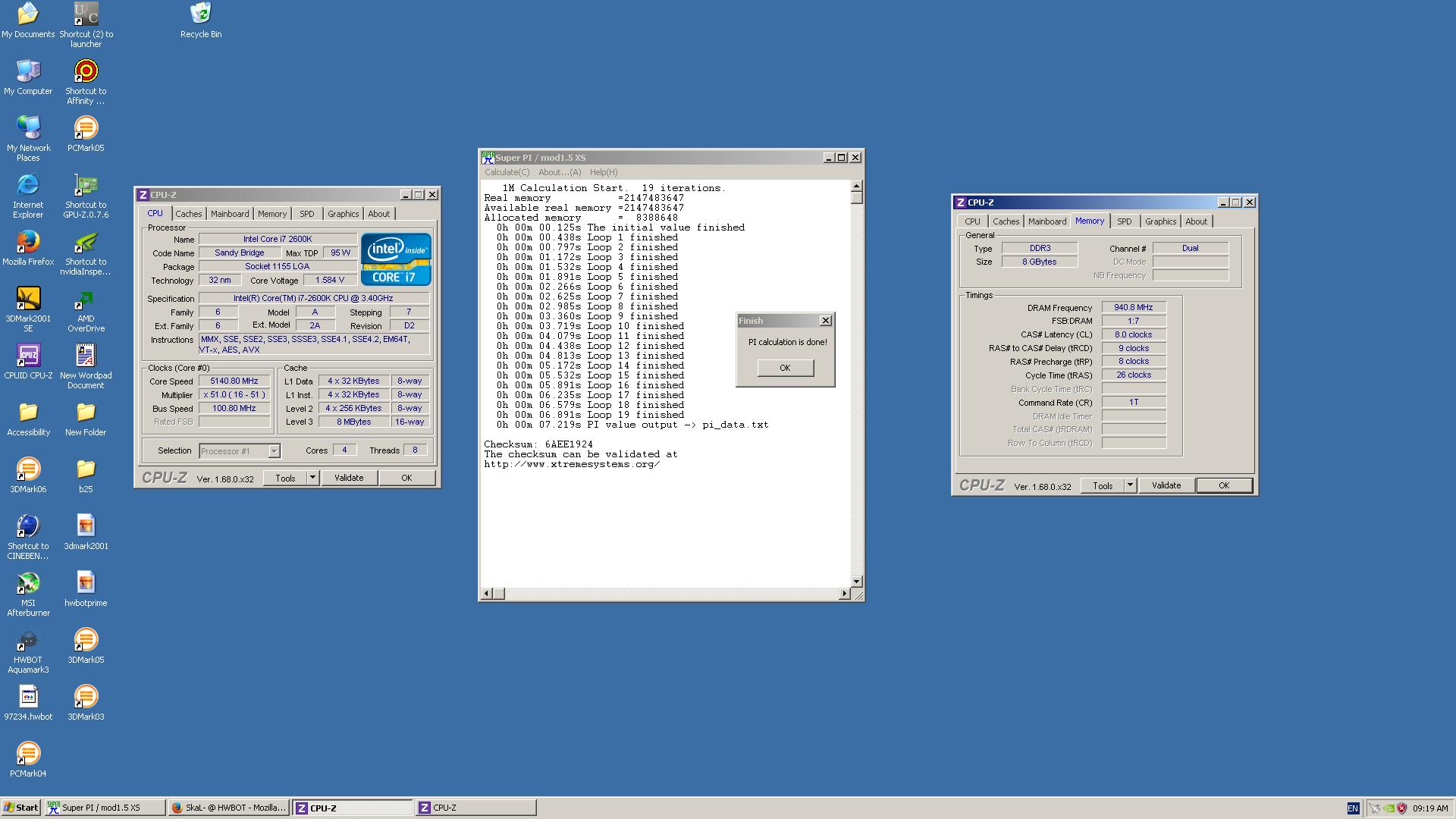Open Help(H) menu in Super PI

pyautogui.click(x=604, y=172)
